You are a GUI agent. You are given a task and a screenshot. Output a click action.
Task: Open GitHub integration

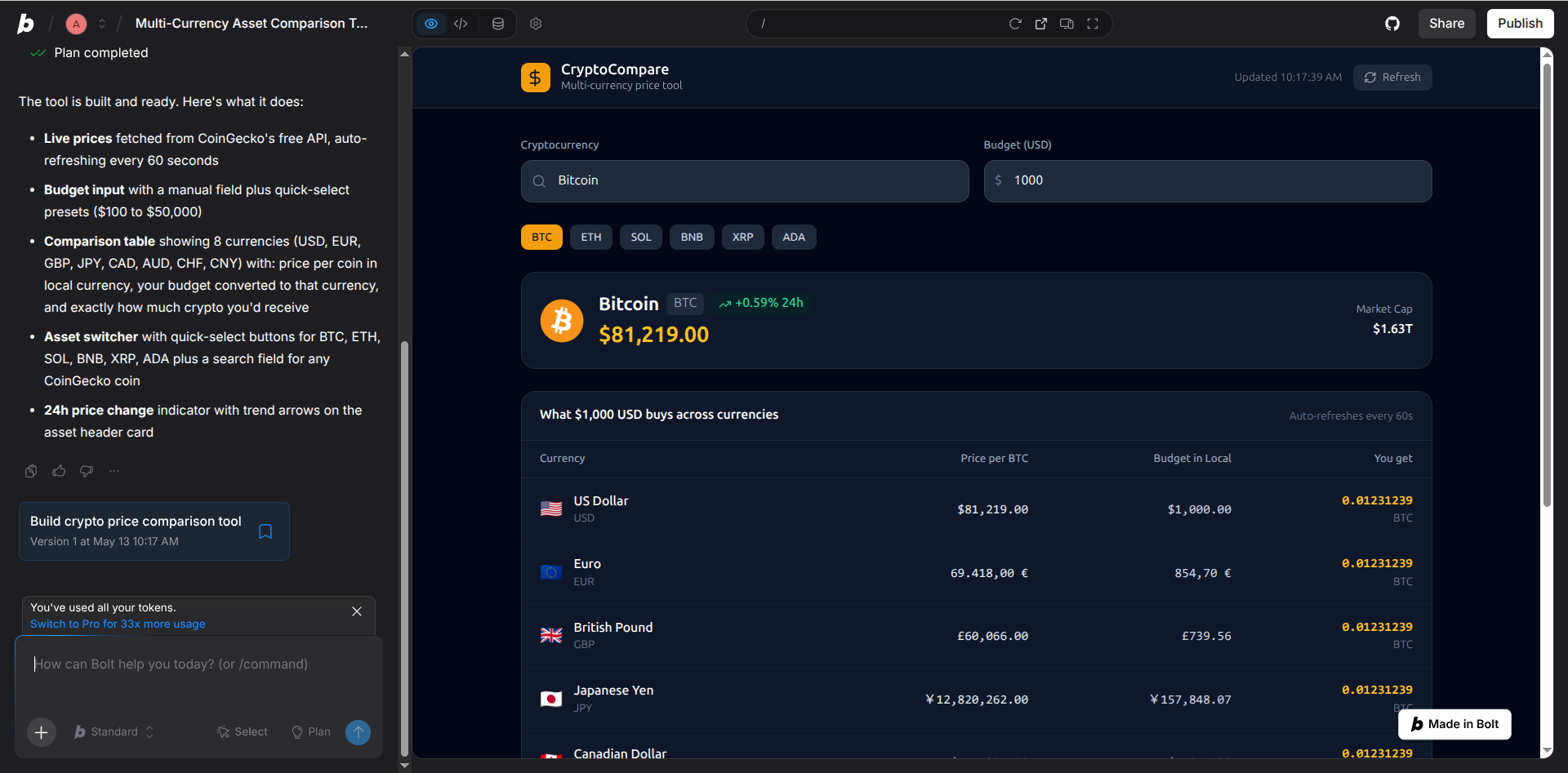coord(1392,24)
